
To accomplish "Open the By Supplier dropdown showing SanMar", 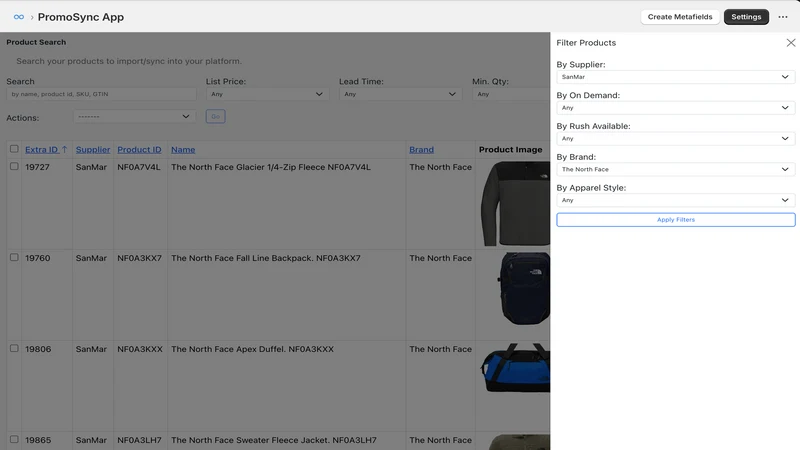I will [x=676, y=77].
